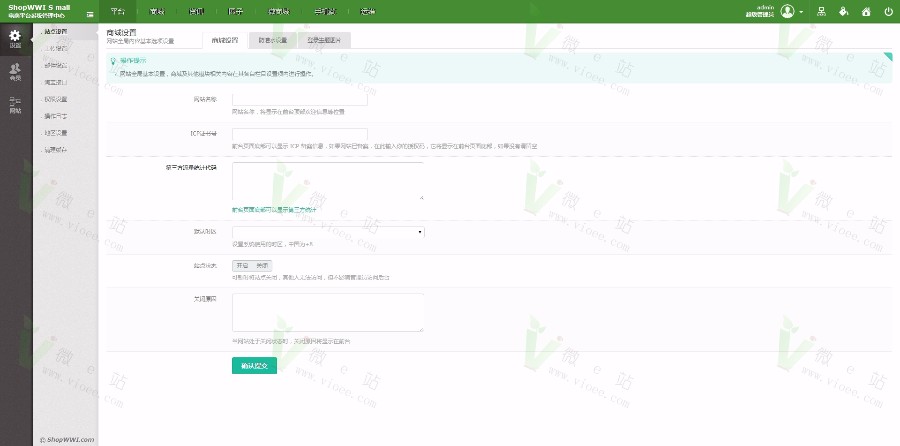This screenshot has height=446, width=900.
Task: Open the 设置 gear section in left rail
Action: 15,39
